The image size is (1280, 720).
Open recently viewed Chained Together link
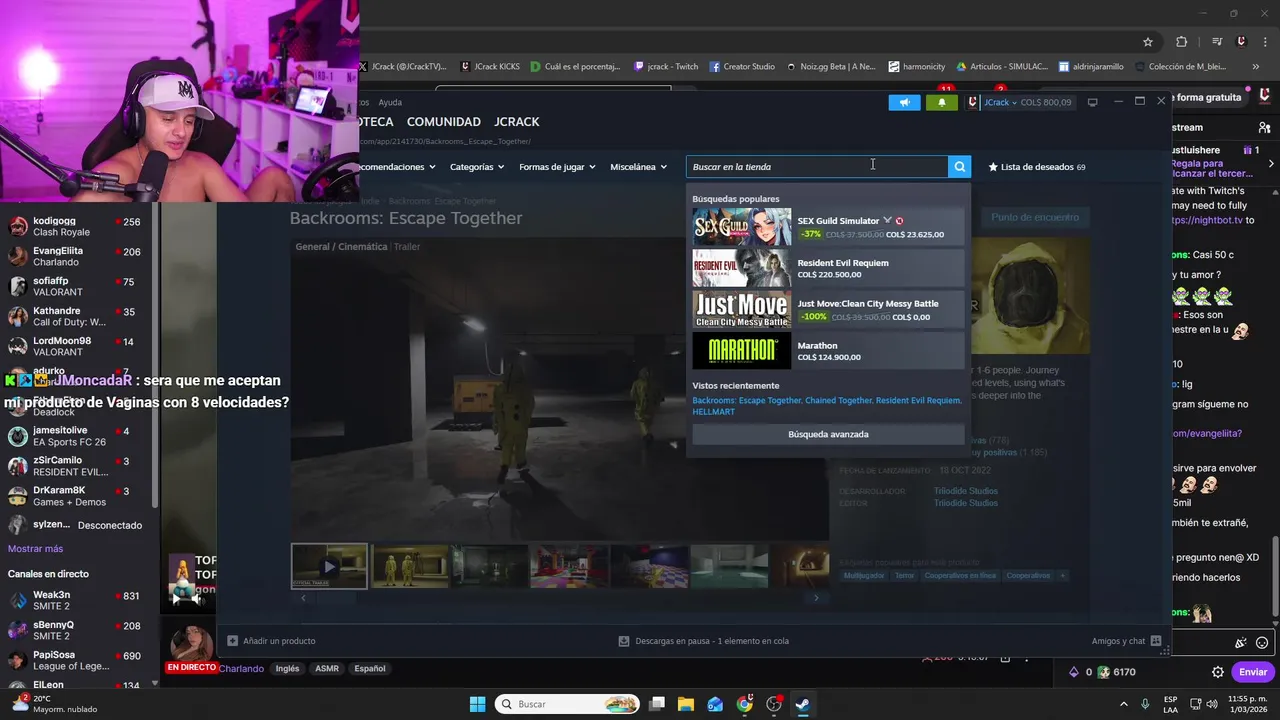click(x=838, y=401)
